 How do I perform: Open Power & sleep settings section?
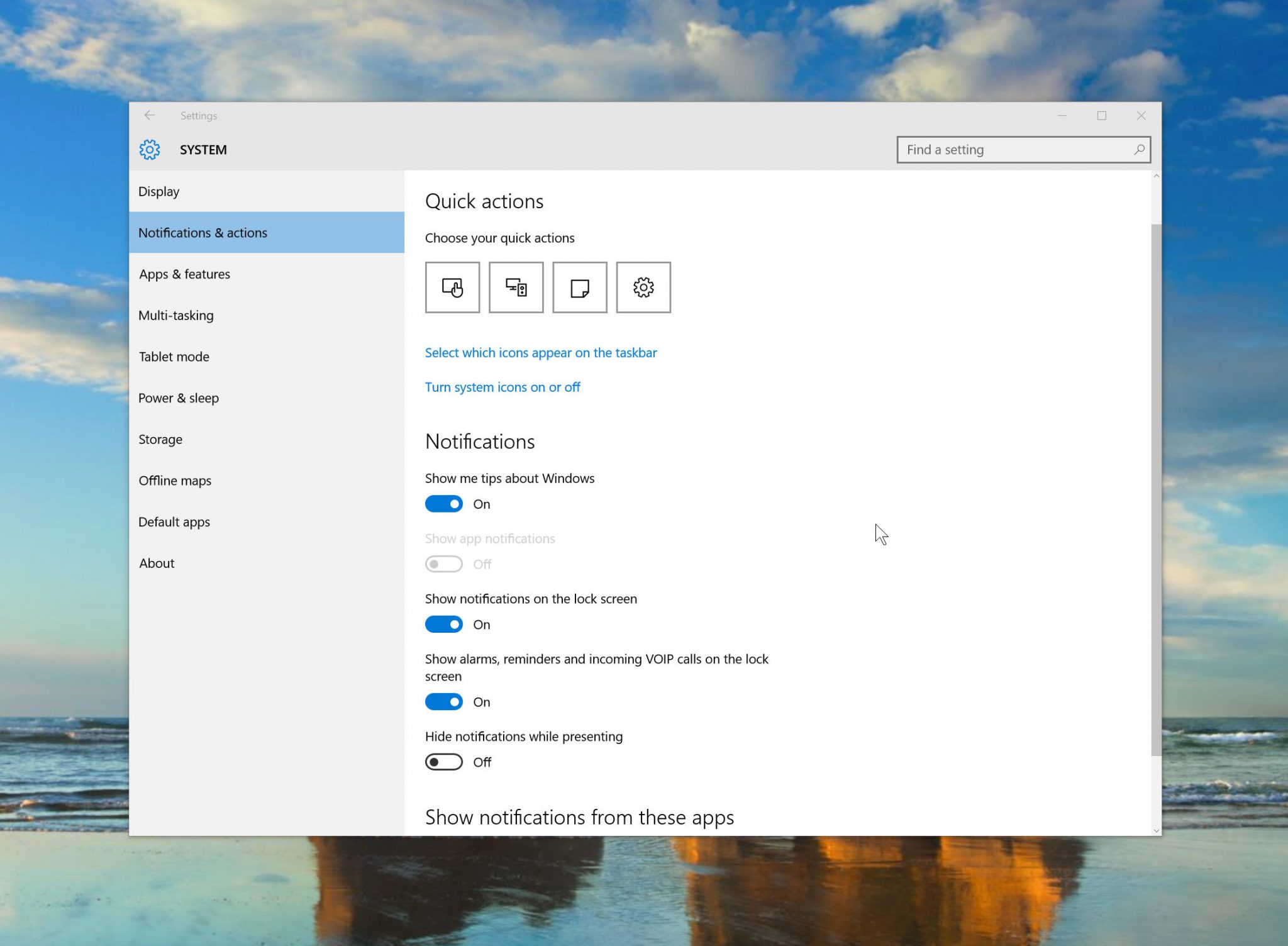pyautogui.click(x=177, y=398)
